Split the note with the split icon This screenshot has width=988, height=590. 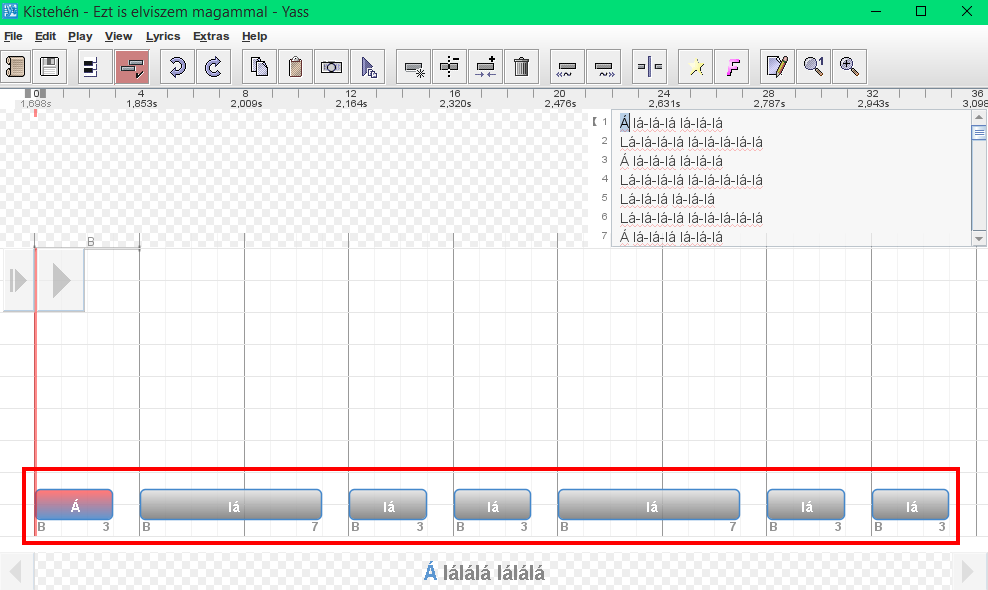(x=449, y=66)
